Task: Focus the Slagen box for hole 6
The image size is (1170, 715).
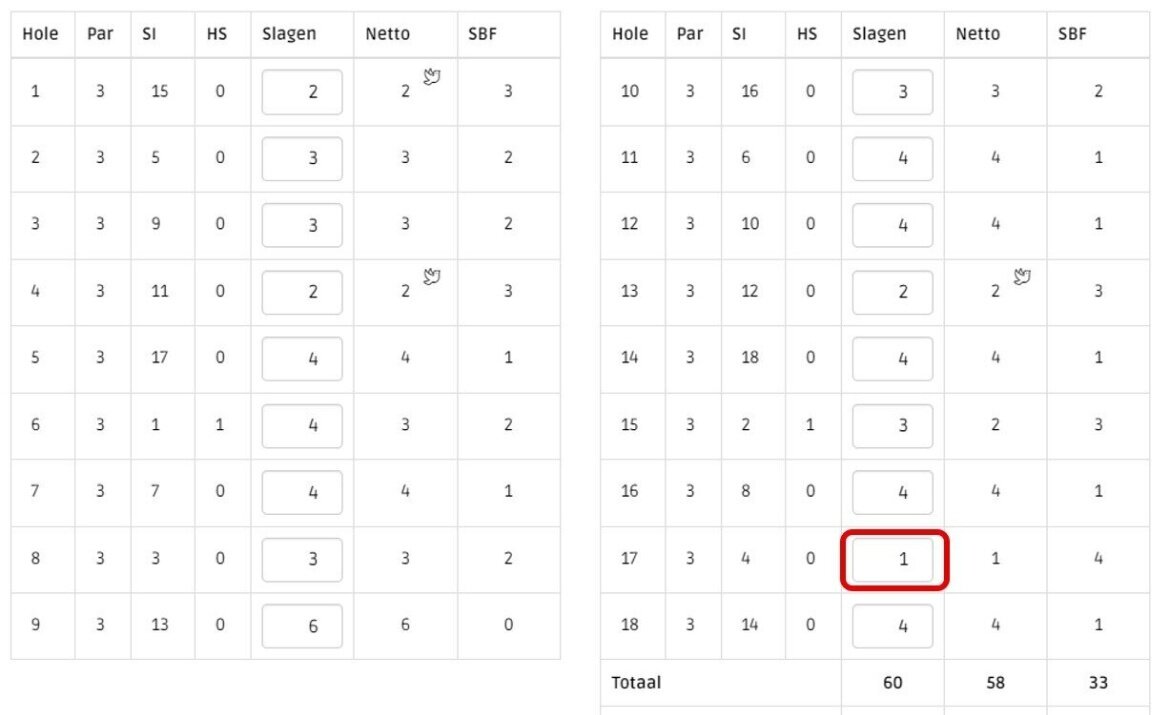Action: (x=302, y=425)
